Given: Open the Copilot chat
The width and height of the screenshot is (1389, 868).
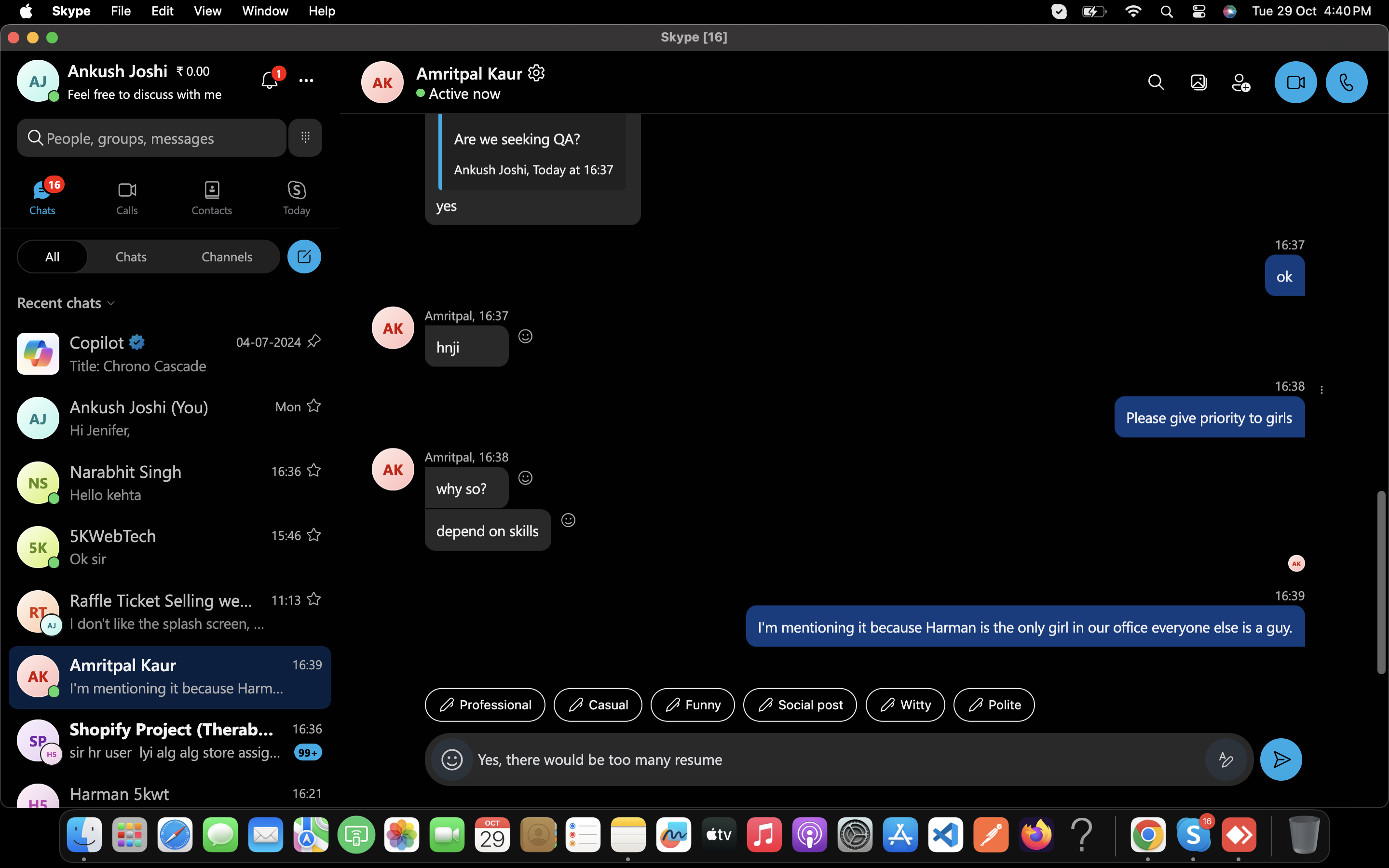Looking at the screenshot, I should pyautogui.click(x=169, y=353).
